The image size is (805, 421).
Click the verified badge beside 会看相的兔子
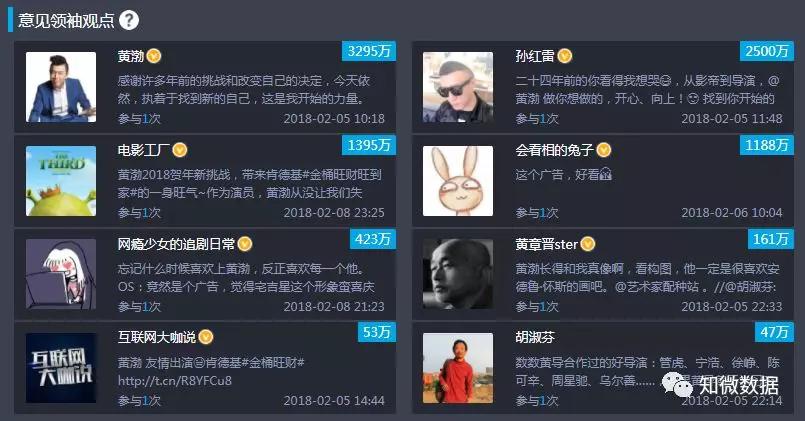pos(604,150)
